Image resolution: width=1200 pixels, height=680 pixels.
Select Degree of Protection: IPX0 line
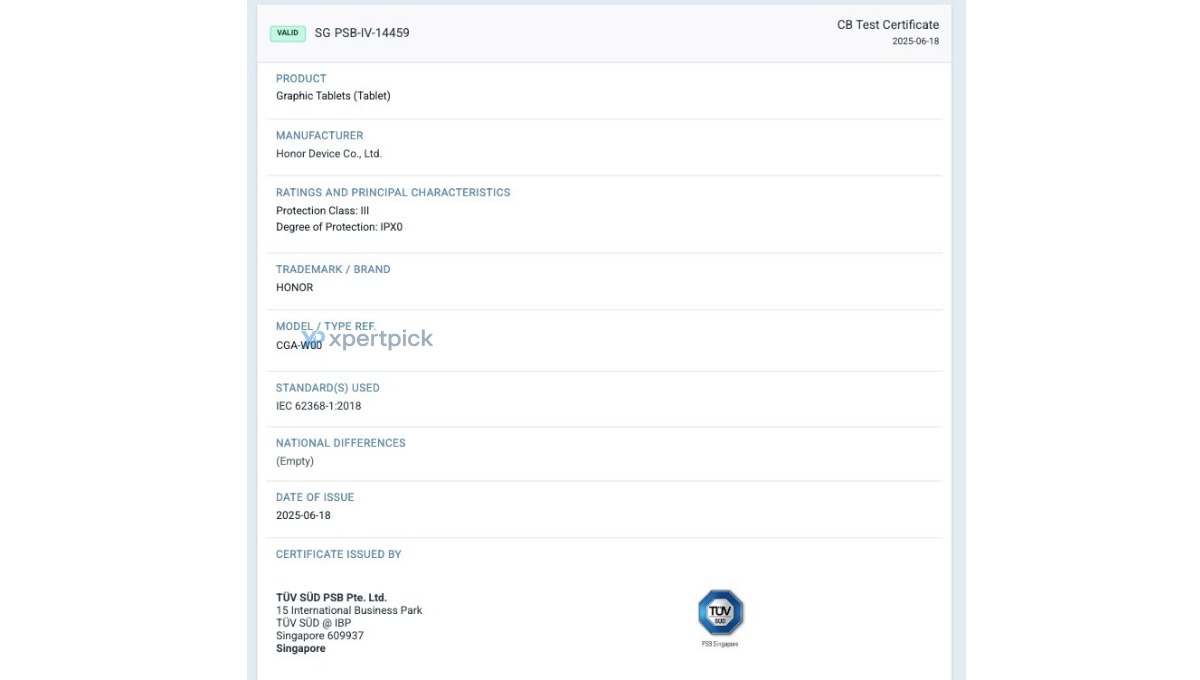(x=339, y=227)
